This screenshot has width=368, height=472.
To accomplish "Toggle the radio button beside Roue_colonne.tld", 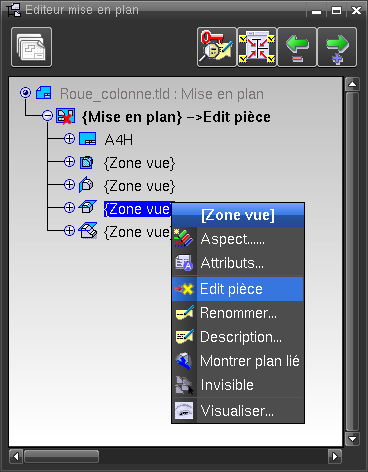I will coord(25,93).
